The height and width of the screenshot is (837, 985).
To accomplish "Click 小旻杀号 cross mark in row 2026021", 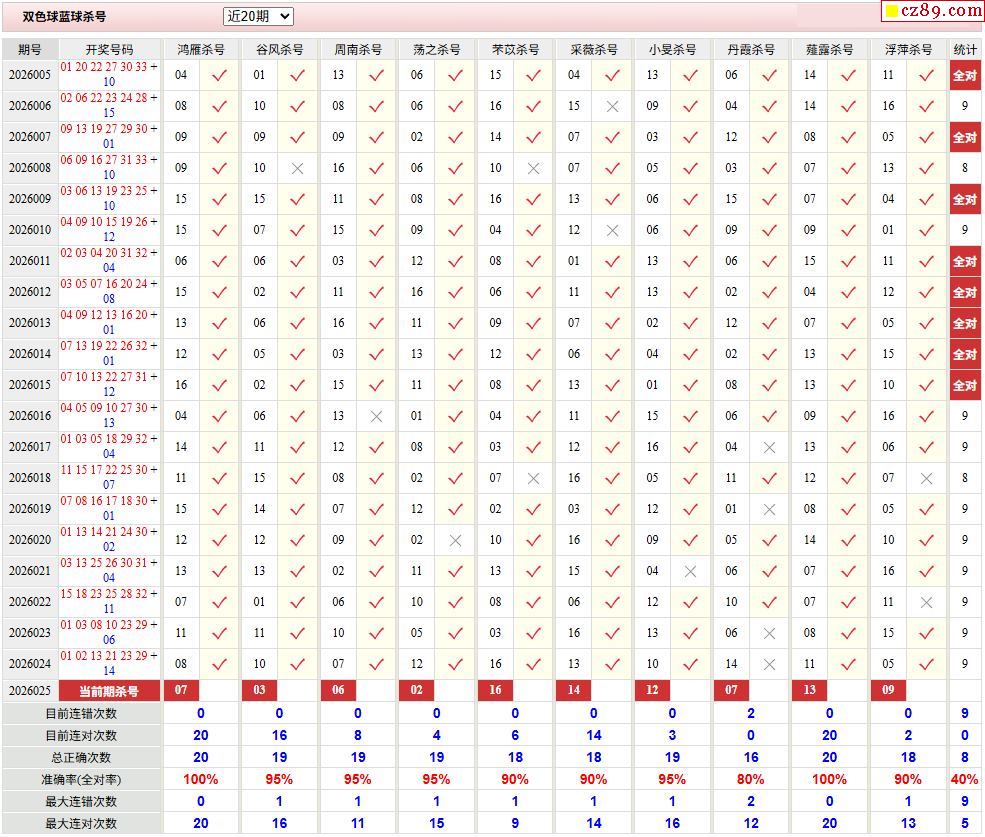I will [x=690, y=571].
